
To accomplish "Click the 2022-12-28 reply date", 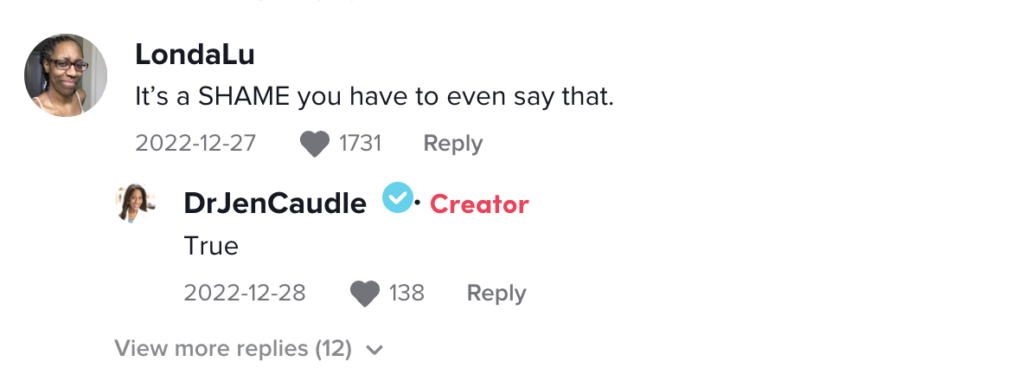I will [x=244, y=293].
